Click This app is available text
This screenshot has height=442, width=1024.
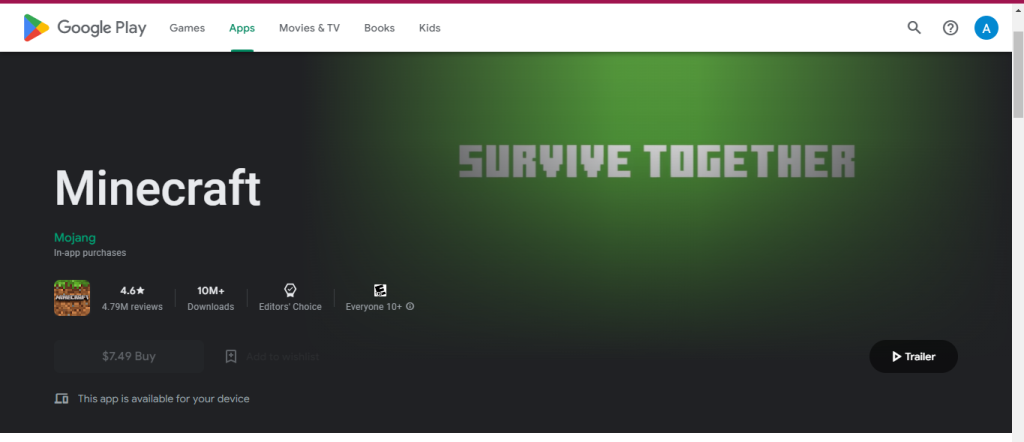163,398
